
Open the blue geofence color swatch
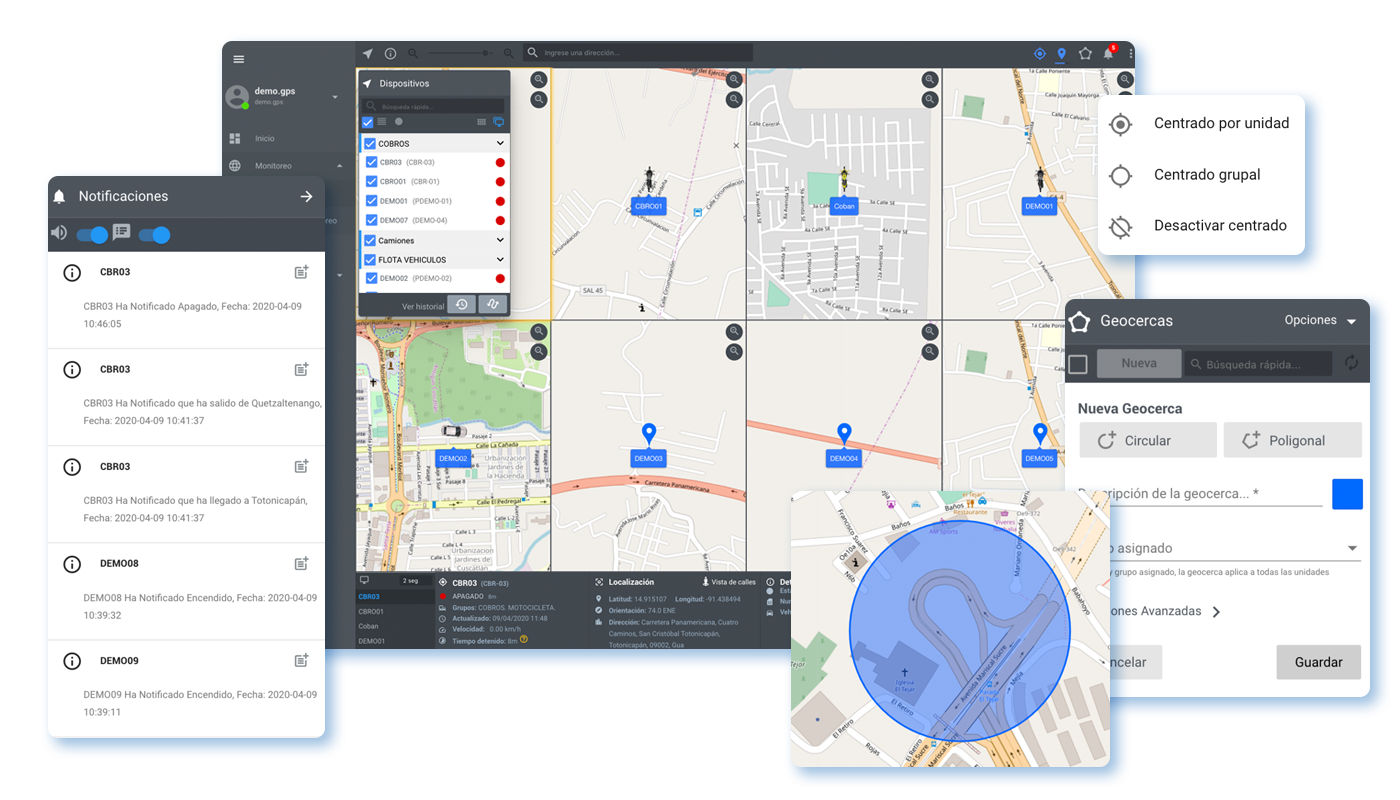click(1347, 494)
